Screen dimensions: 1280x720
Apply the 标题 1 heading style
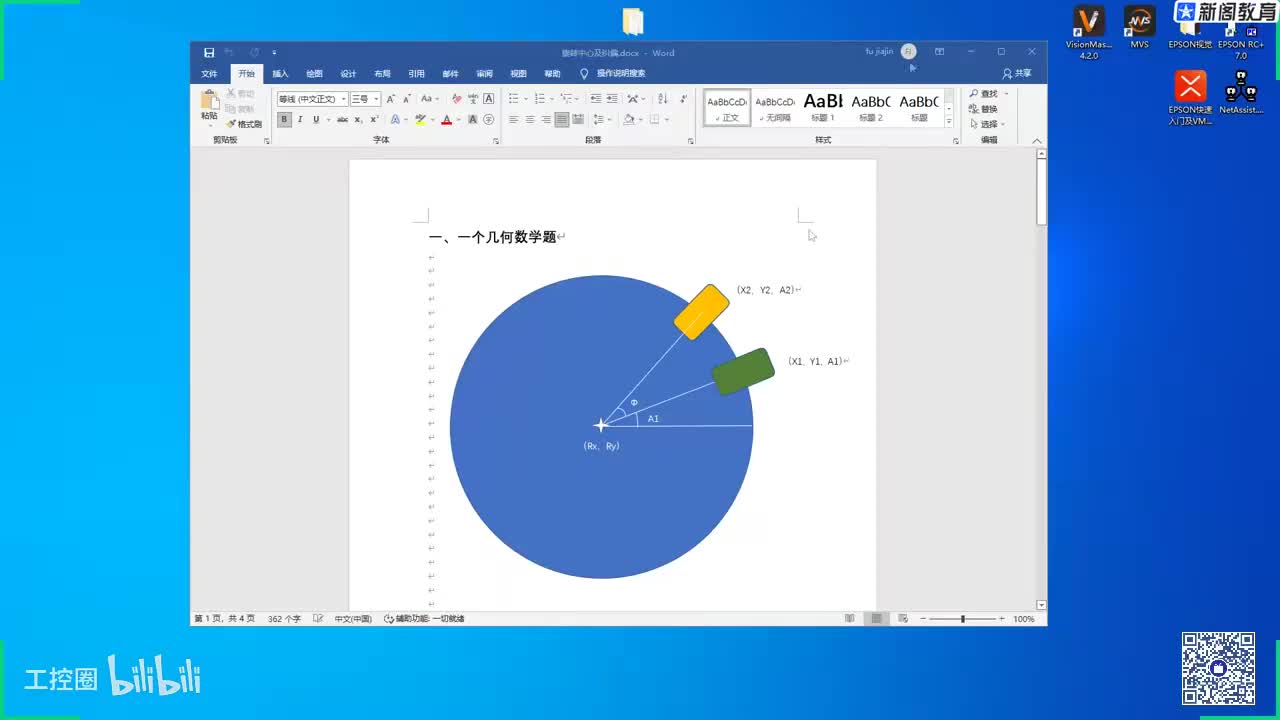(x=823, y=106)
